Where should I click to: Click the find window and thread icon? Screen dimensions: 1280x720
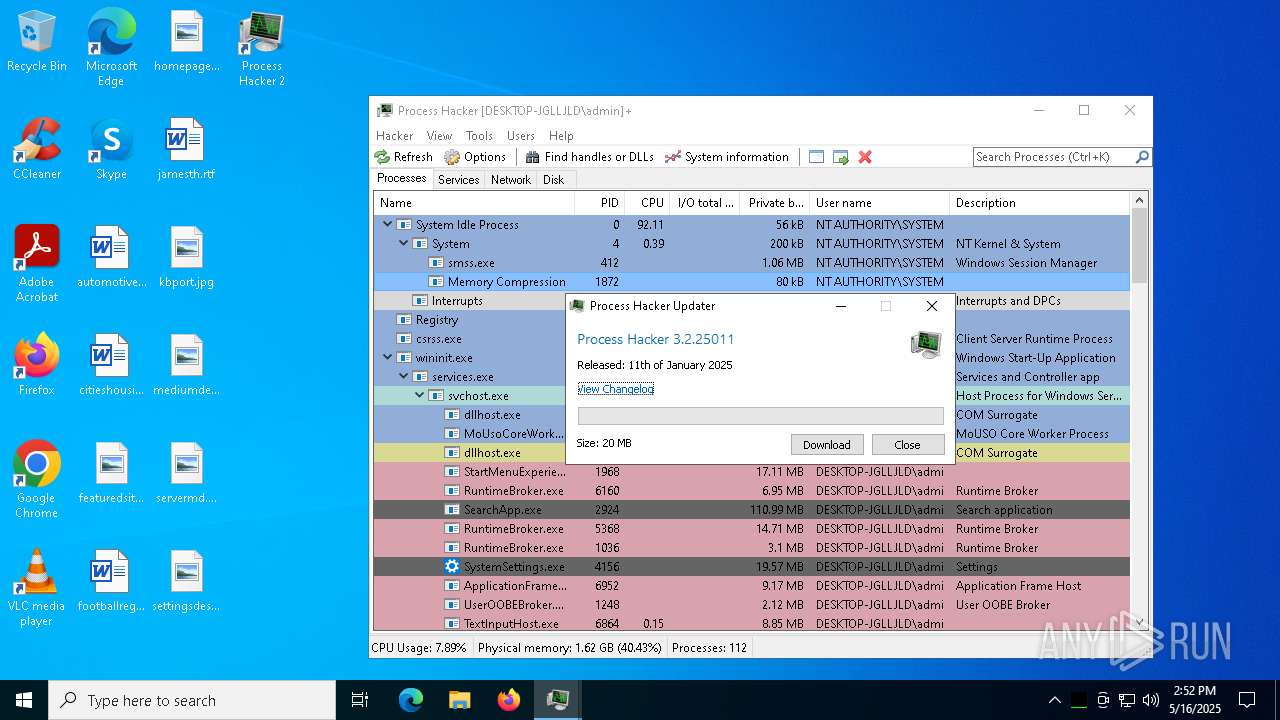coord(840,157)
